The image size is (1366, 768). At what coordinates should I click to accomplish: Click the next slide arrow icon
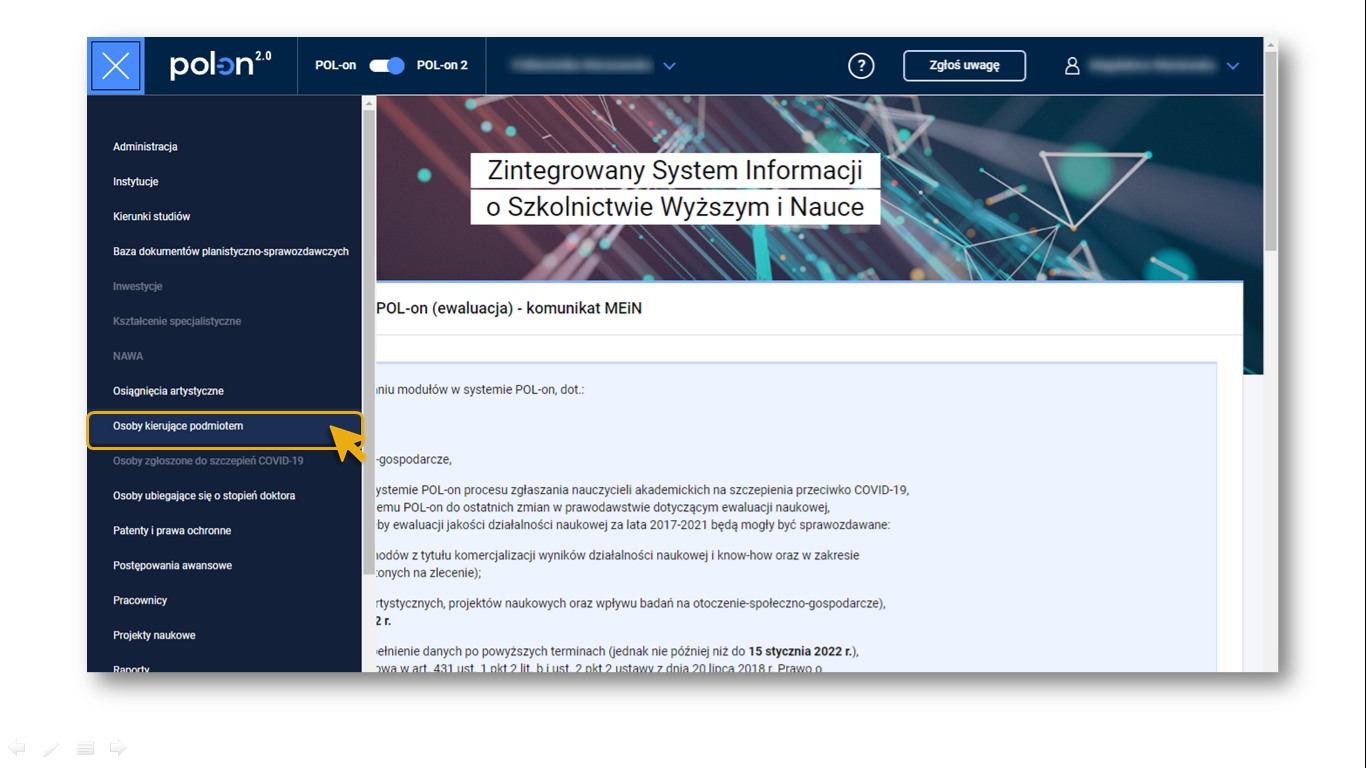coord(118,748)
